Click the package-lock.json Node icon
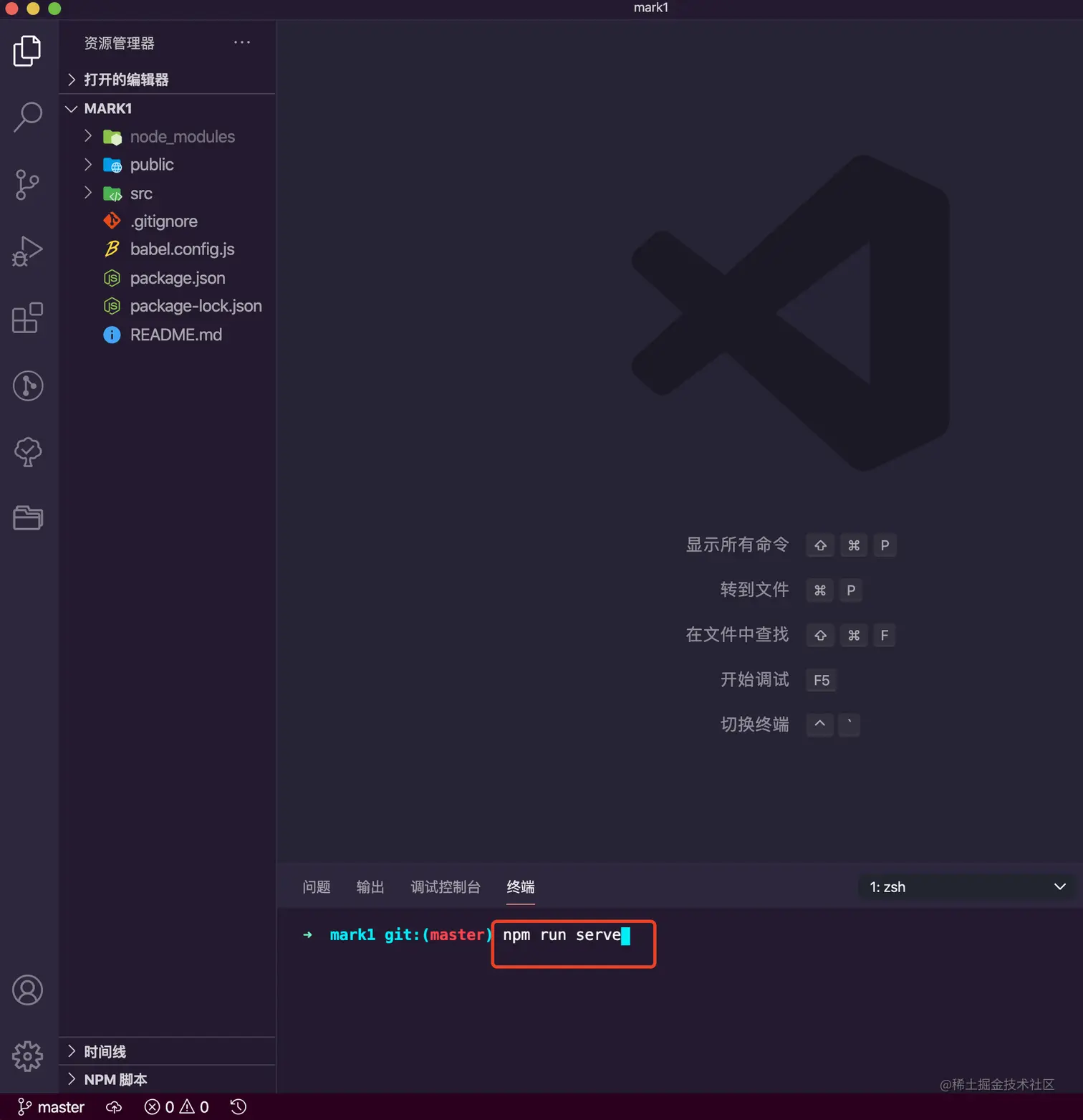This screenshot has width=1083, height=1120. (112, 306)
